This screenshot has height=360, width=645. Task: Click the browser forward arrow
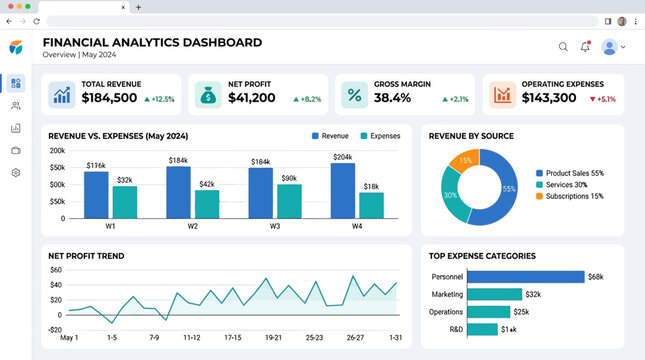tap(23, 21)
